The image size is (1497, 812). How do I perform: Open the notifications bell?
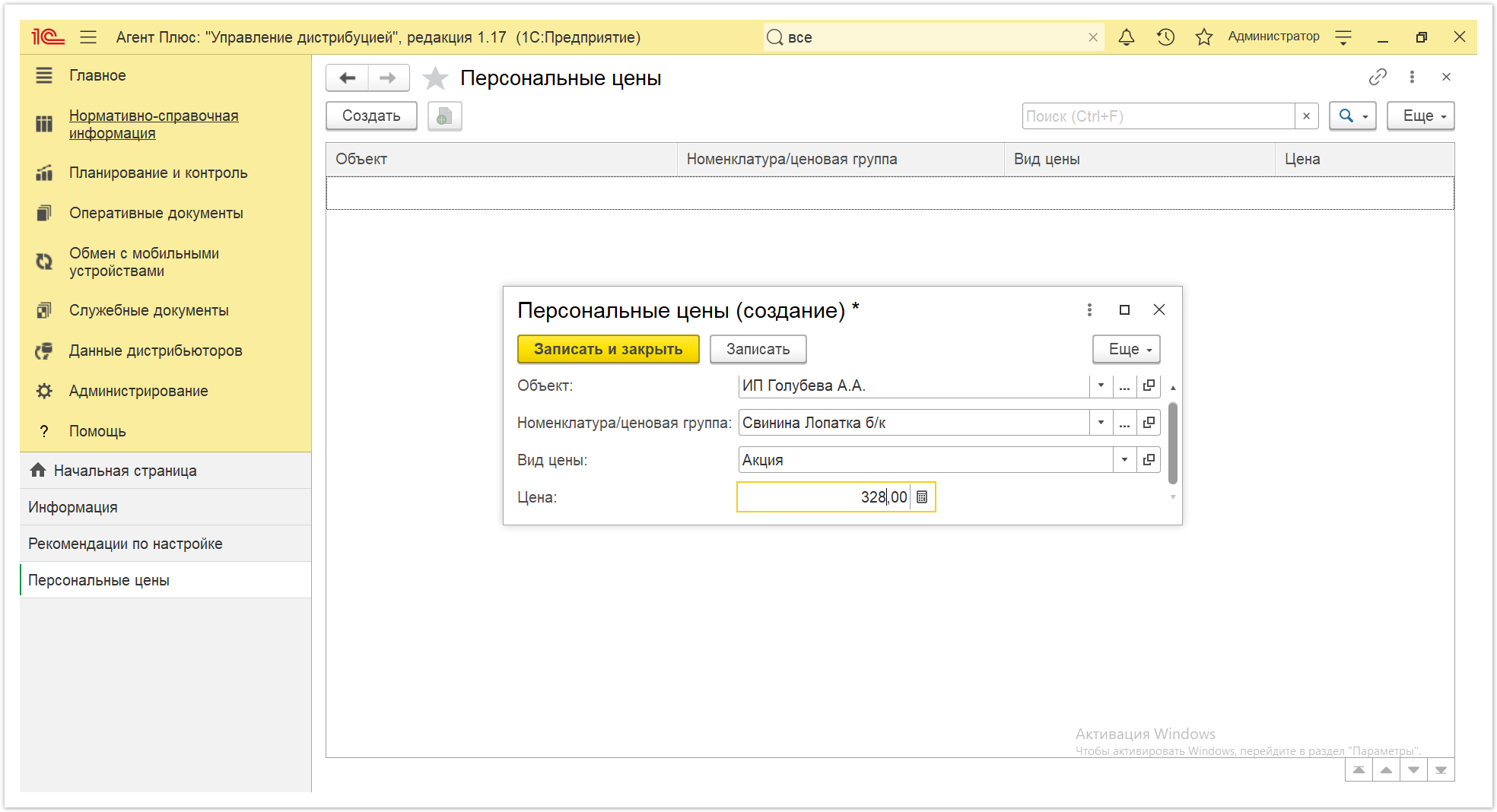(1127, 36)
